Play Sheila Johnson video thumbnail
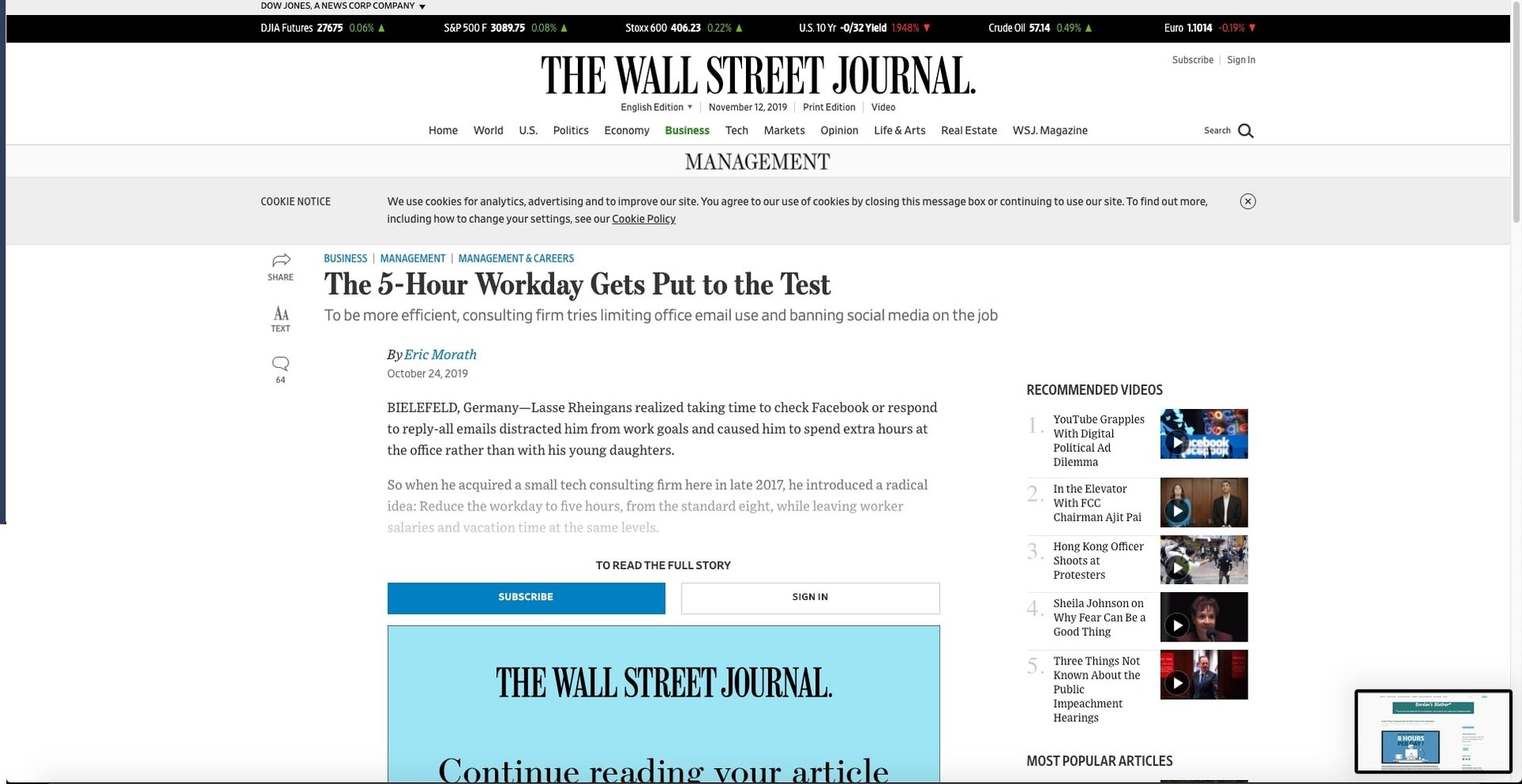The width and height of the screenshot is (1522, 784). (1203, 617)
